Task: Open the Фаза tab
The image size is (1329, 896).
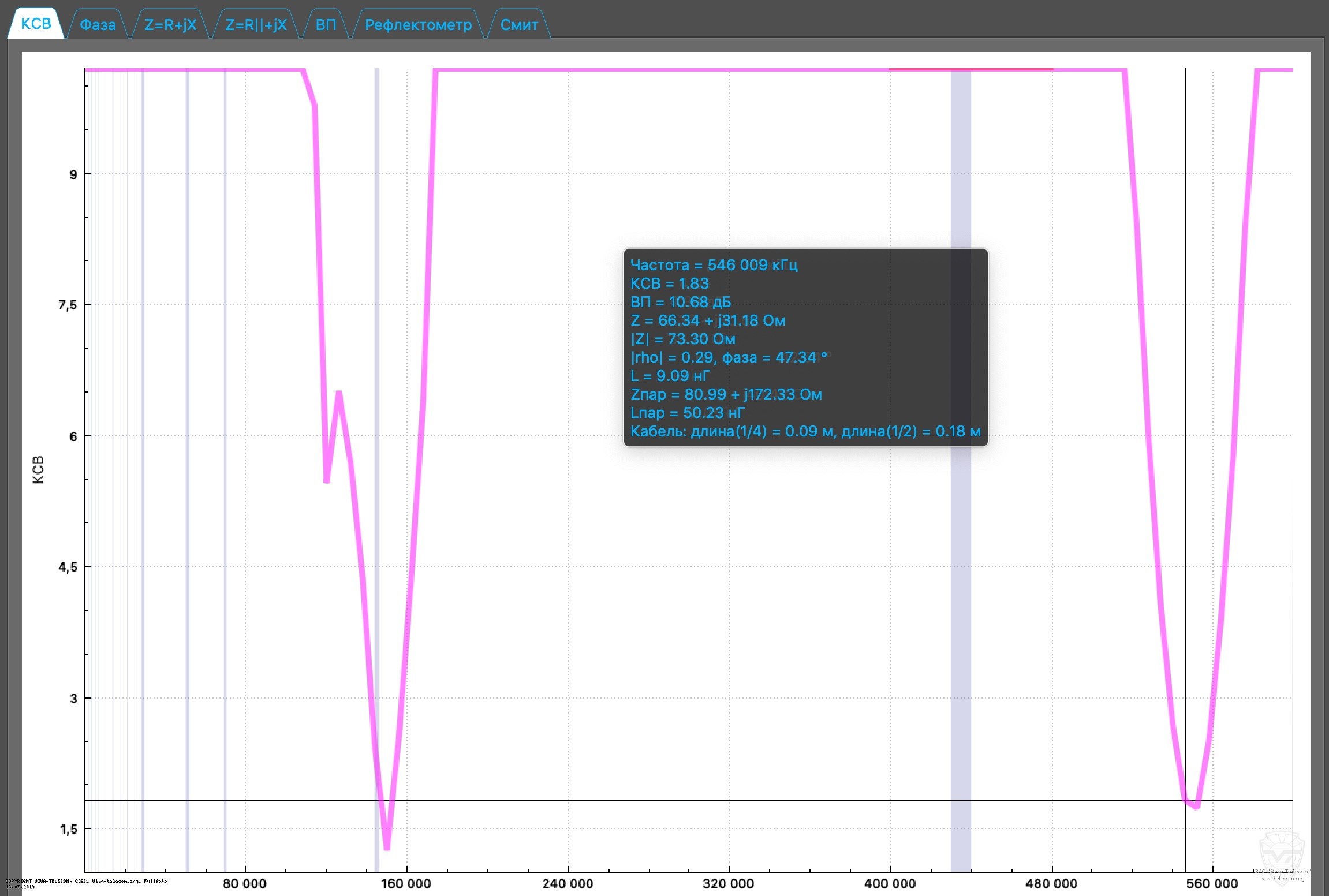Action: (98, 25)
